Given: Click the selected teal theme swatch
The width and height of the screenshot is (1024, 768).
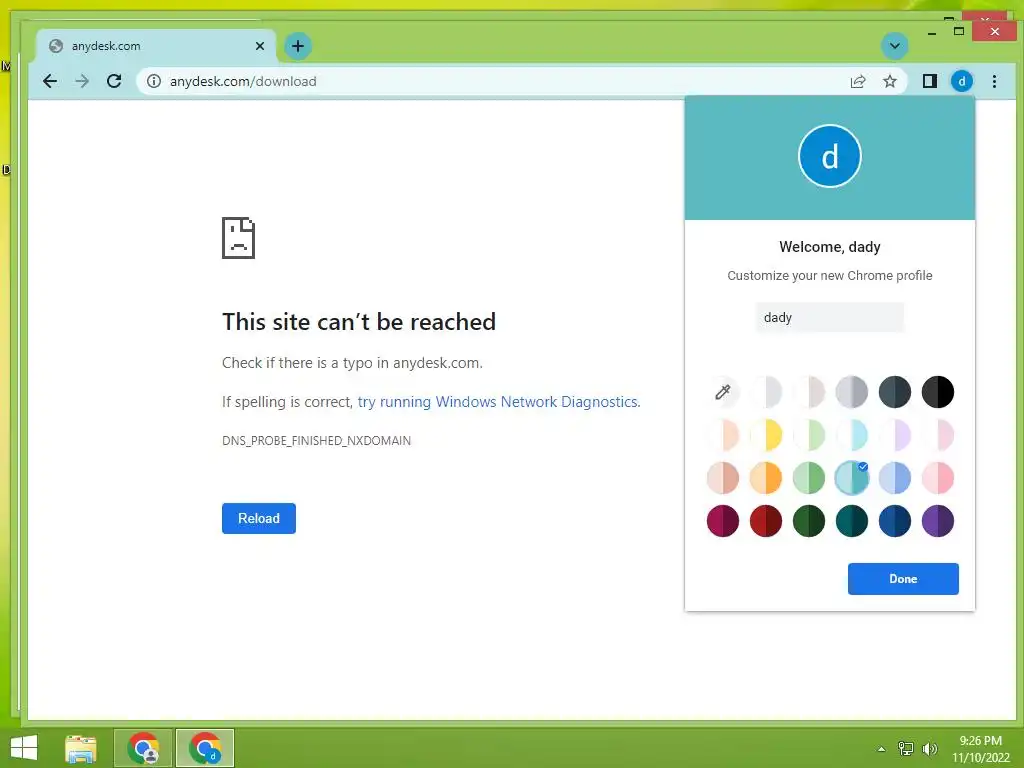Looking at the screenshot, I should (x=852, y=478).
